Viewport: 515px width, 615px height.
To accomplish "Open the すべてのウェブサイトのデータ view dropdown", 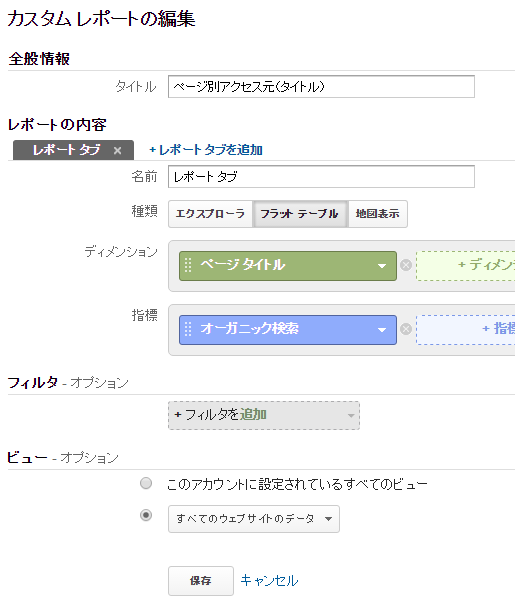I will 254,519.
